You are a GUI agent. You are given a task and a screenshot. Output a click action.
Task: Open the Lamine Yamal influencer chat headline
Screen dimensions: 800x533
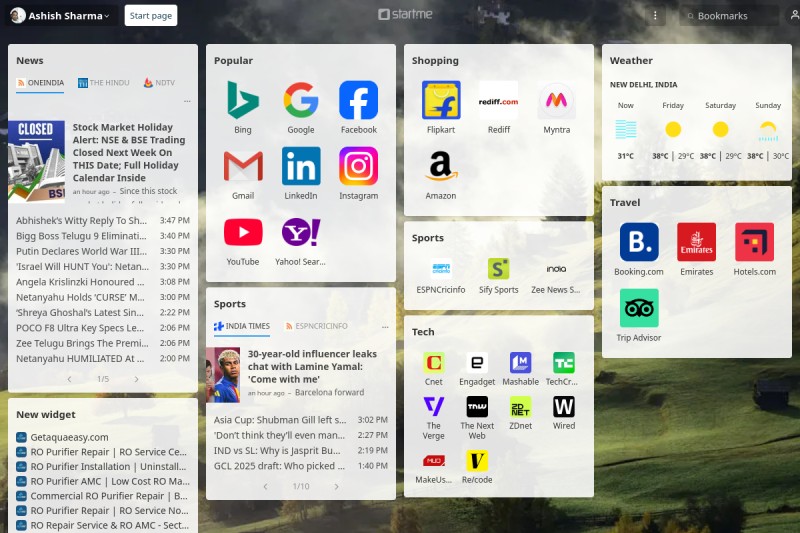coord(312,366)
